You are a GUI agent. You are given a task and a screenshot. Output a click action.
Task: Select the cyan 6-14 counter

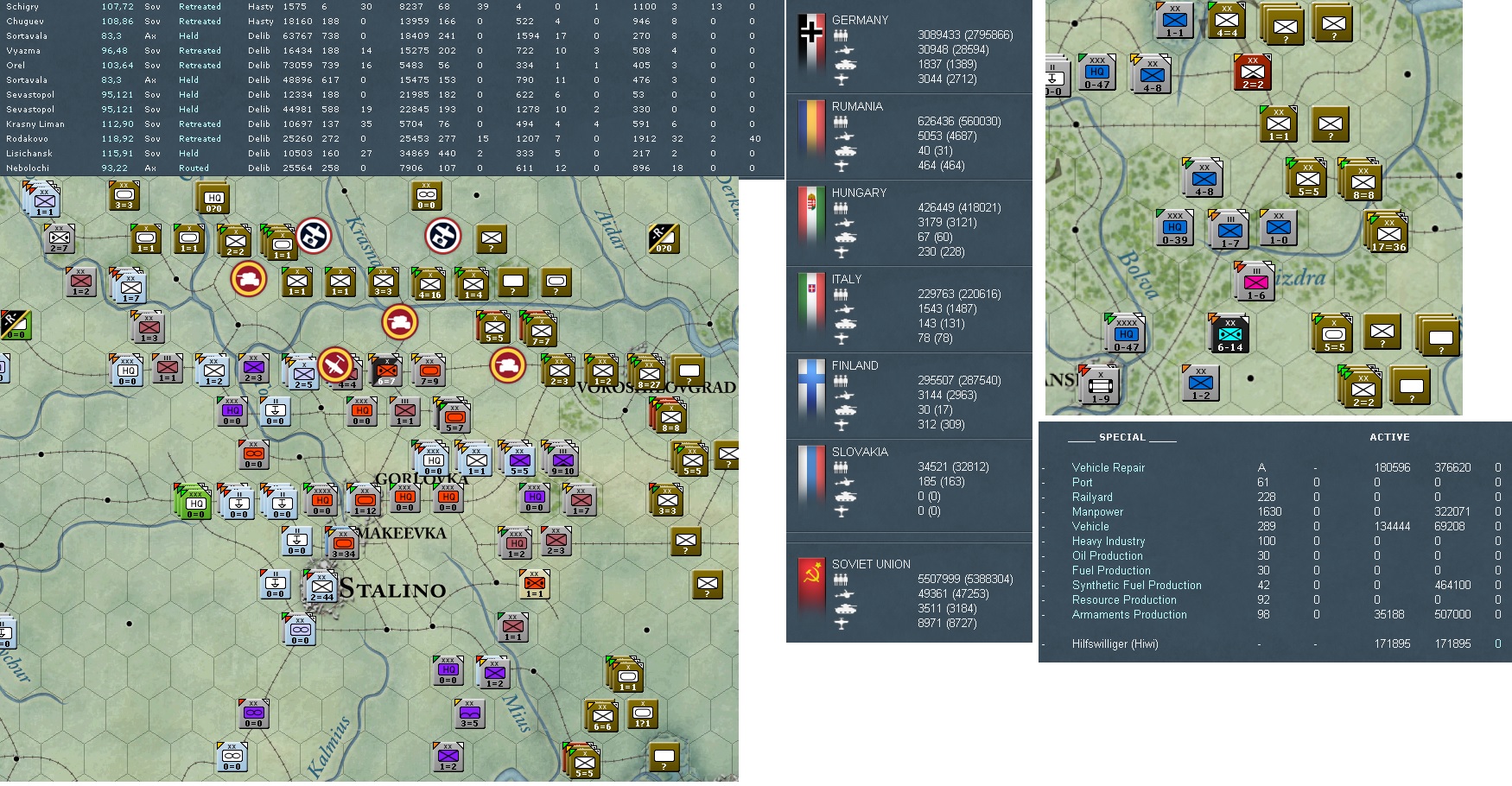point(1229,333)
